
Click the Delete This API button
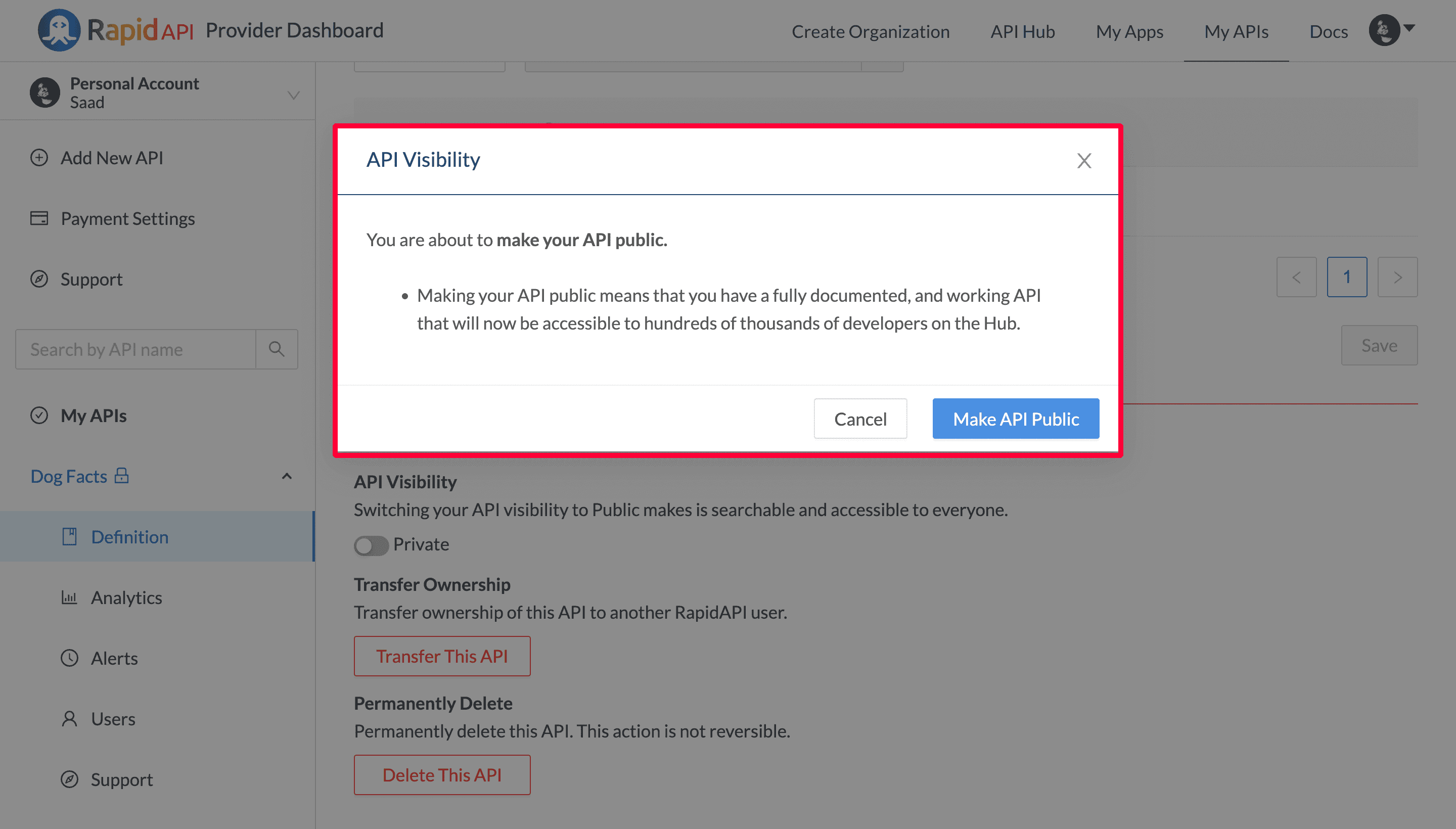(x=441, y=775)
